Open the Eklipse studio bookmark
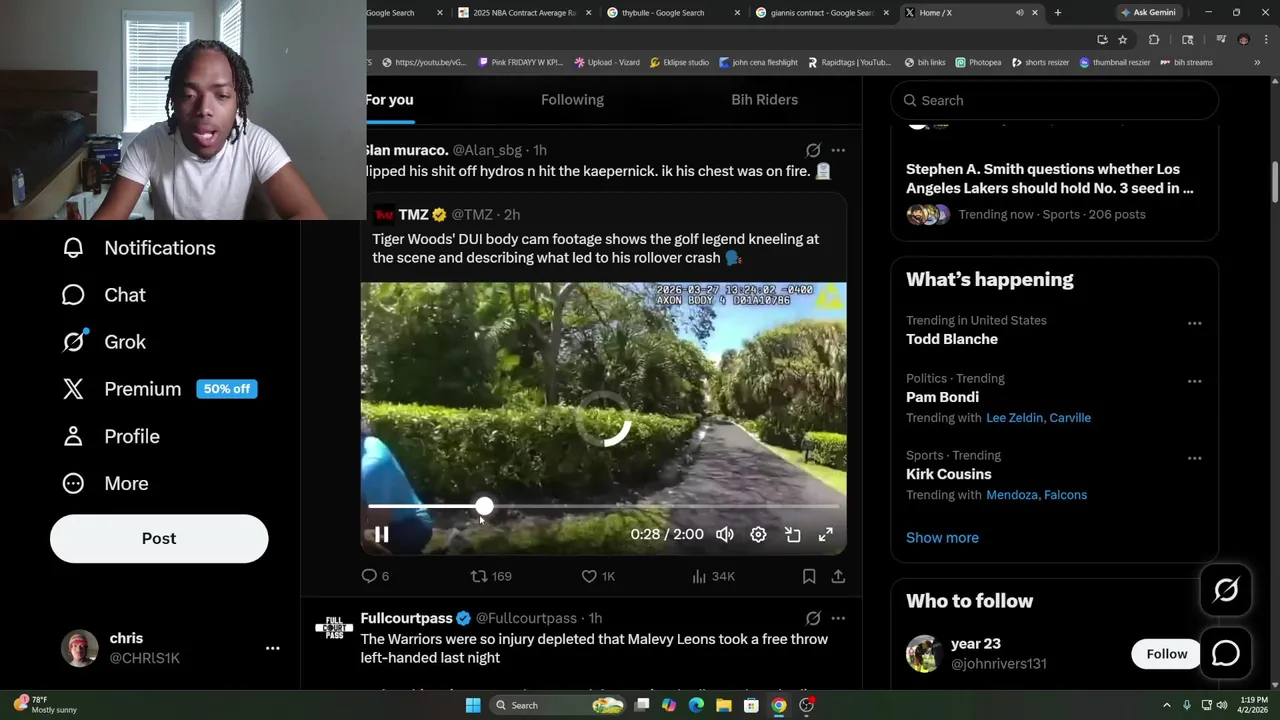 click(x=679, y=62)
